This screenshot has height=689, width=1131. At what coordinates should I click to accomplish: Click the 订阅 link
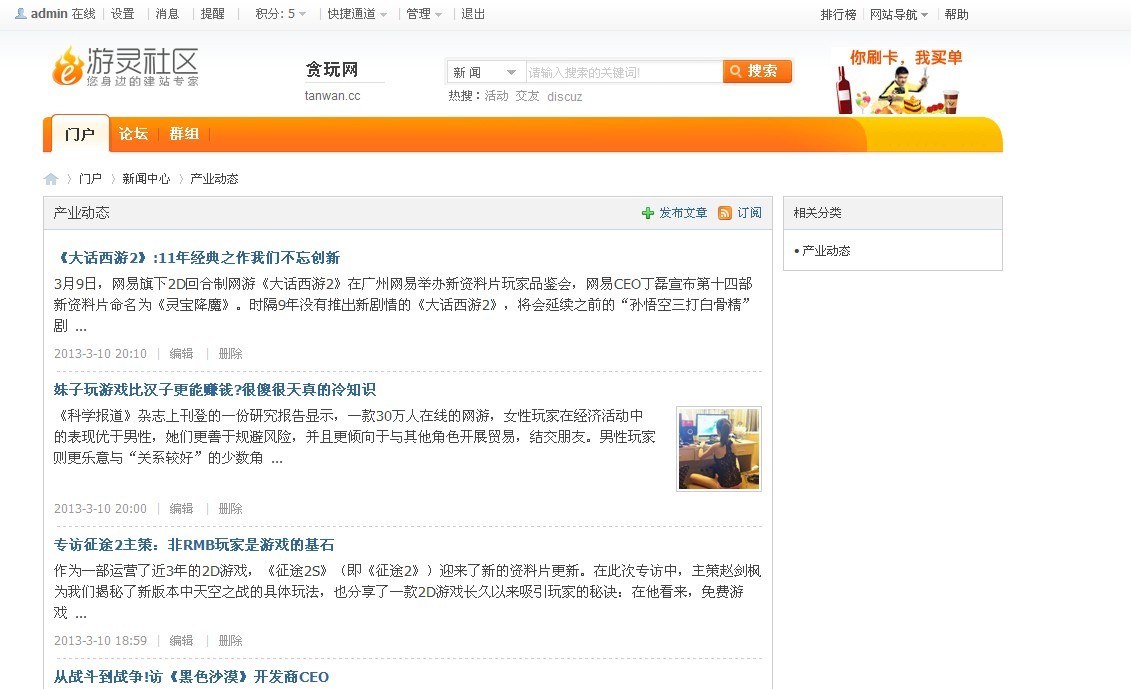(x=749, y=213)
